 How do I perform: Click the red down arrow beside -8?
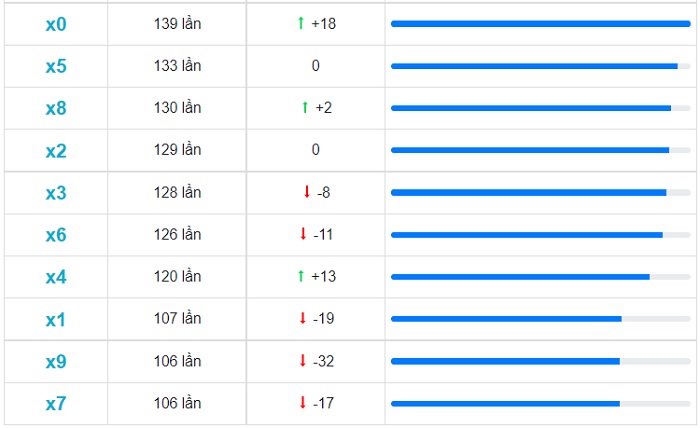(307, 192)
